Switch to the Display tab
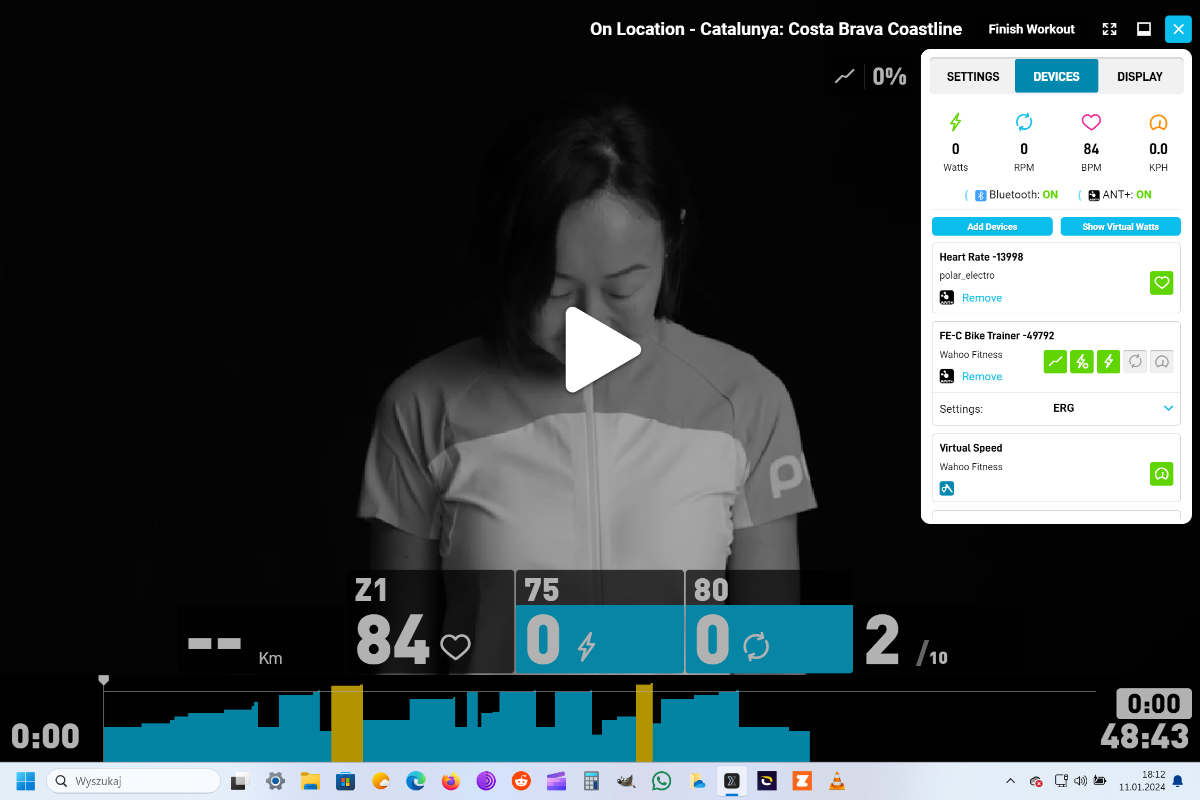1200x800 pixels. [1139, 77]
